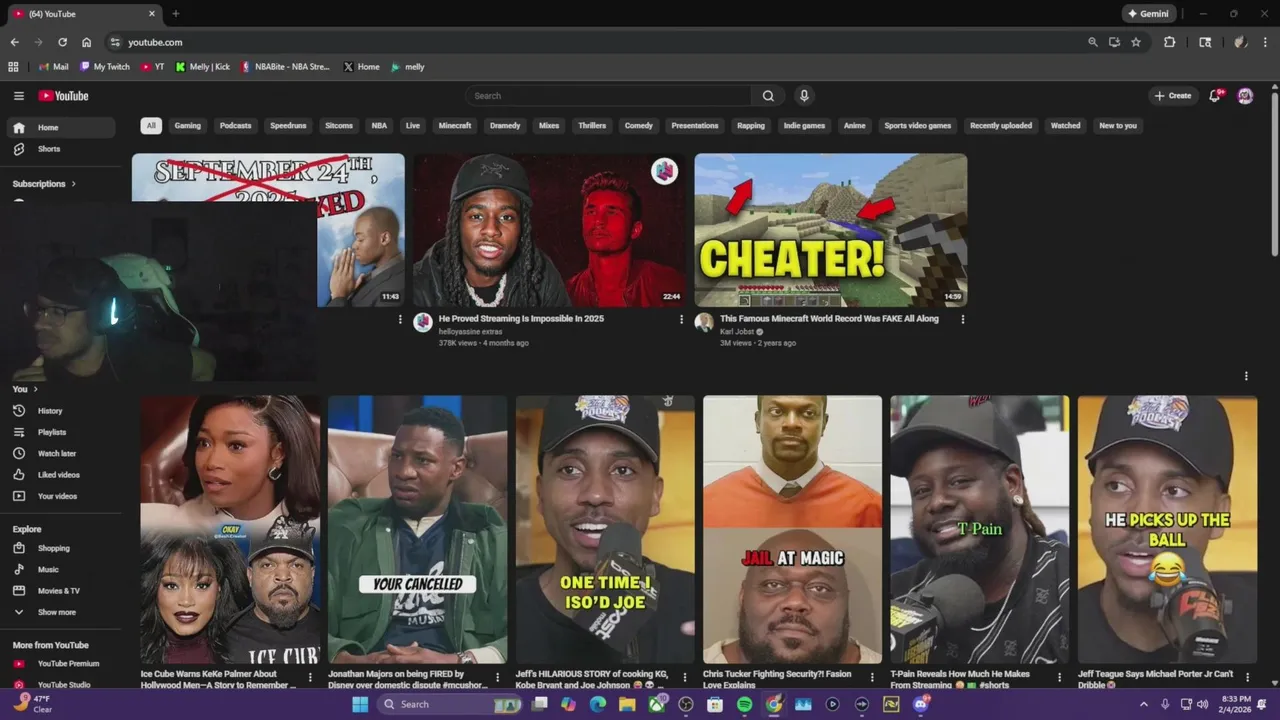Select the NBA filter chip
The image size is (1280, 720).
(379, 126)
